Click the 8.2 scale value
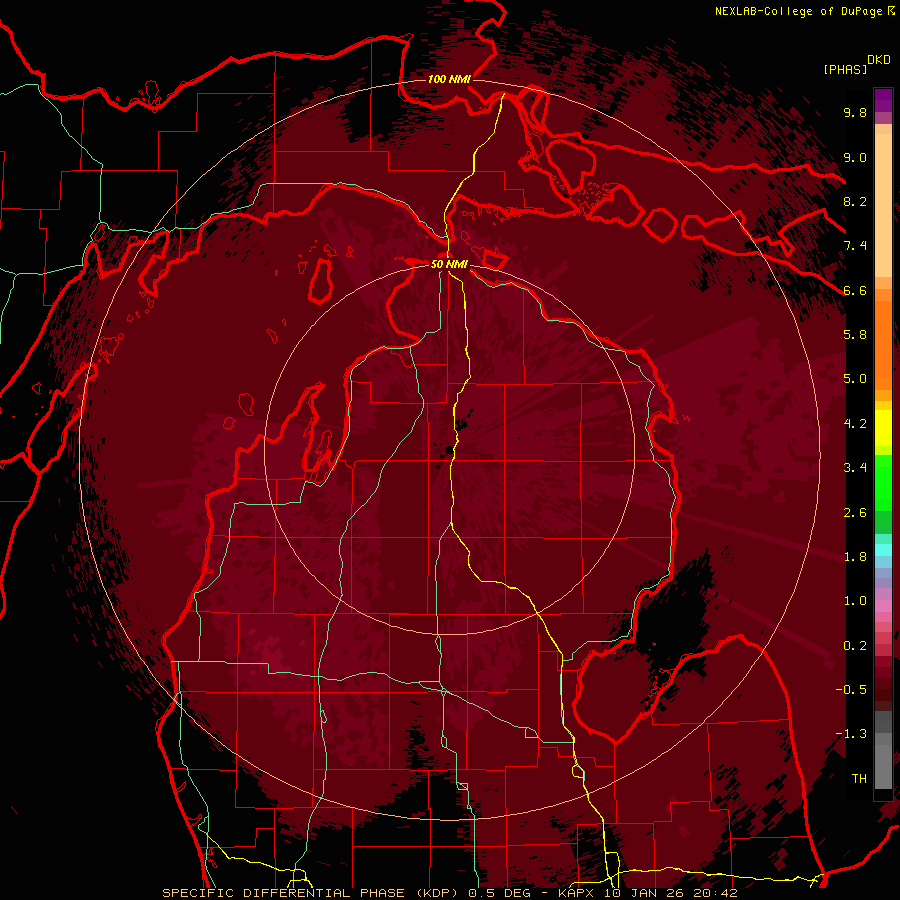Viewport: 900px width, 900px height. (855, 201)
